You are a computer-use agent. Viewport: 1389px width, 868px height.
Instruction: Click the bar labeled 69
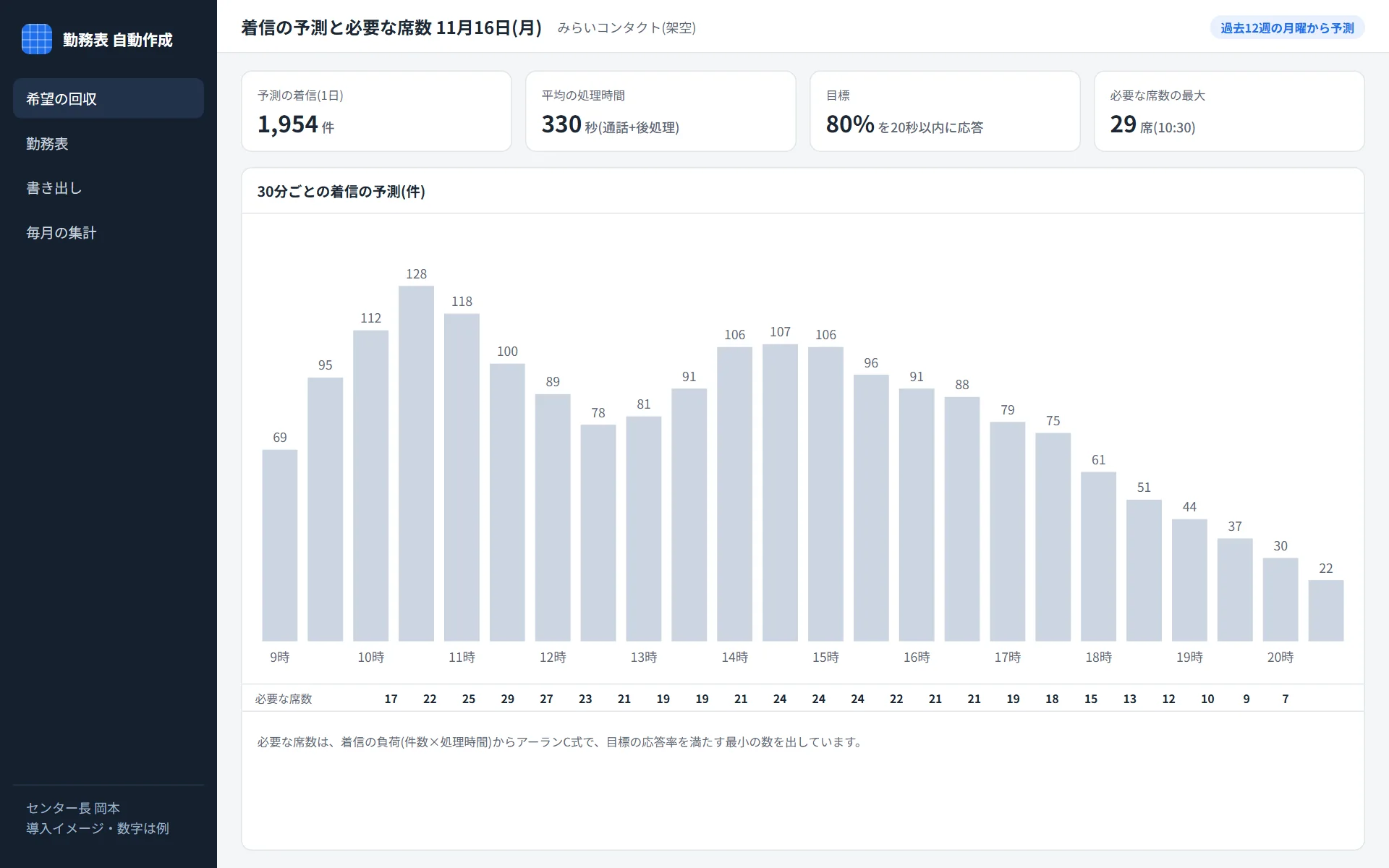(280, 545)
